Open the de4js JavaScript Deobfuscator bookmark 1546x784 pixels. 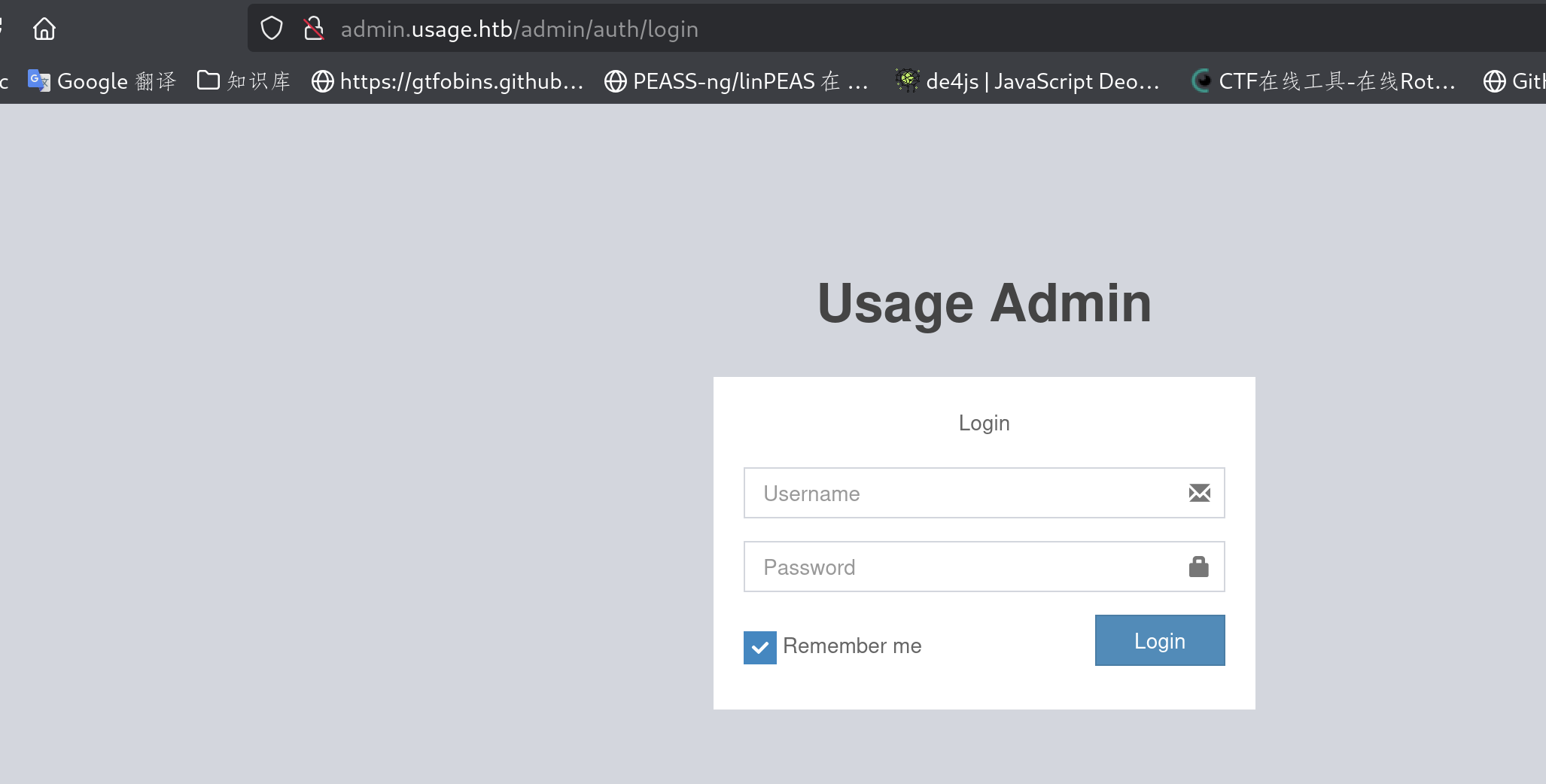[x=1042, y=81]
